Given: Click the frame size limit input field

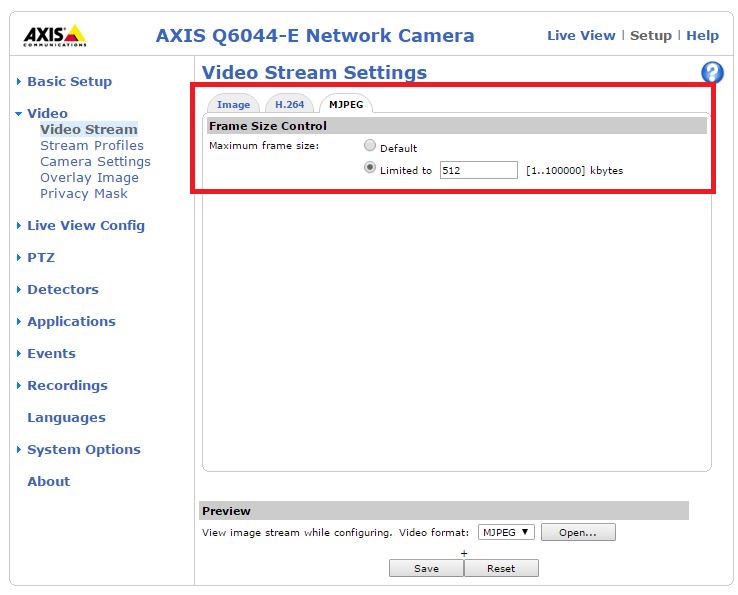Looking at the screenshot, I should coord(478,170).
